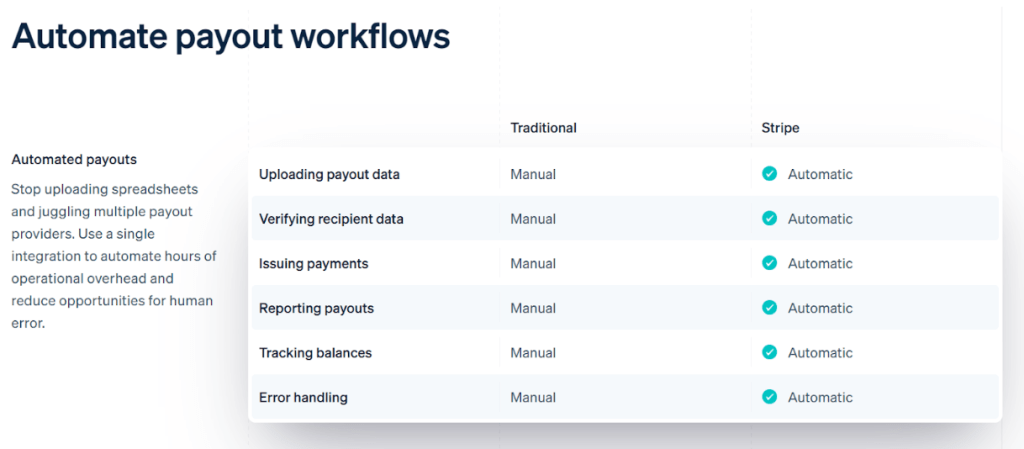Click 'Automatic' in the Error handling row
Screen dimensions: 1024x449
820,397
